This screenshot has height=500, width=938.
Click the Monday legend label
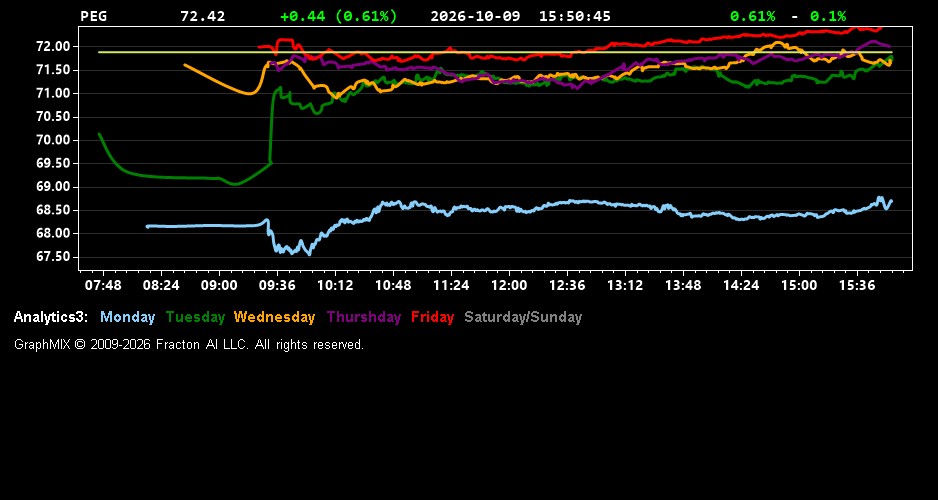pos(127,317)
